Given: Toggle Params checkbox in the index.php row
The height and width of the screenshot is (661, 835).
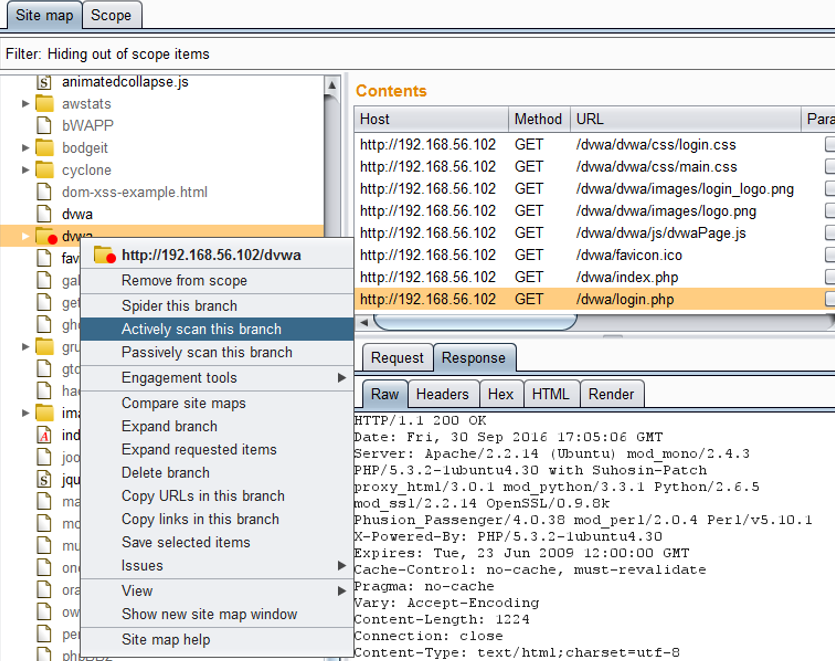Looking at the screenshot, I should pos(830,277).
